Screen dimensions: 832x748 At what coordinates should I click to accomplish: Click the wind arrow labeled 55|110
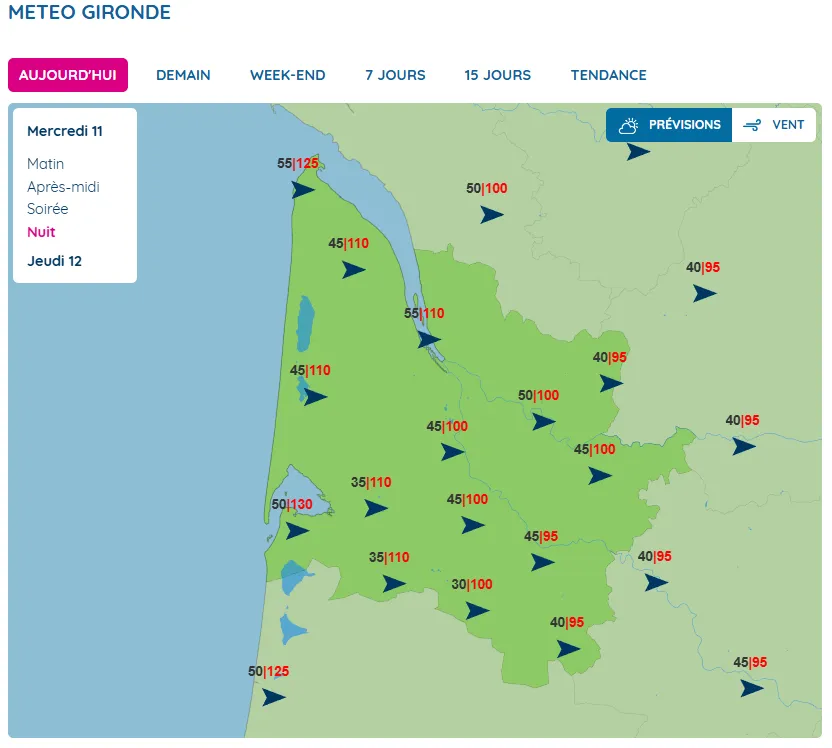coord(429,339)
